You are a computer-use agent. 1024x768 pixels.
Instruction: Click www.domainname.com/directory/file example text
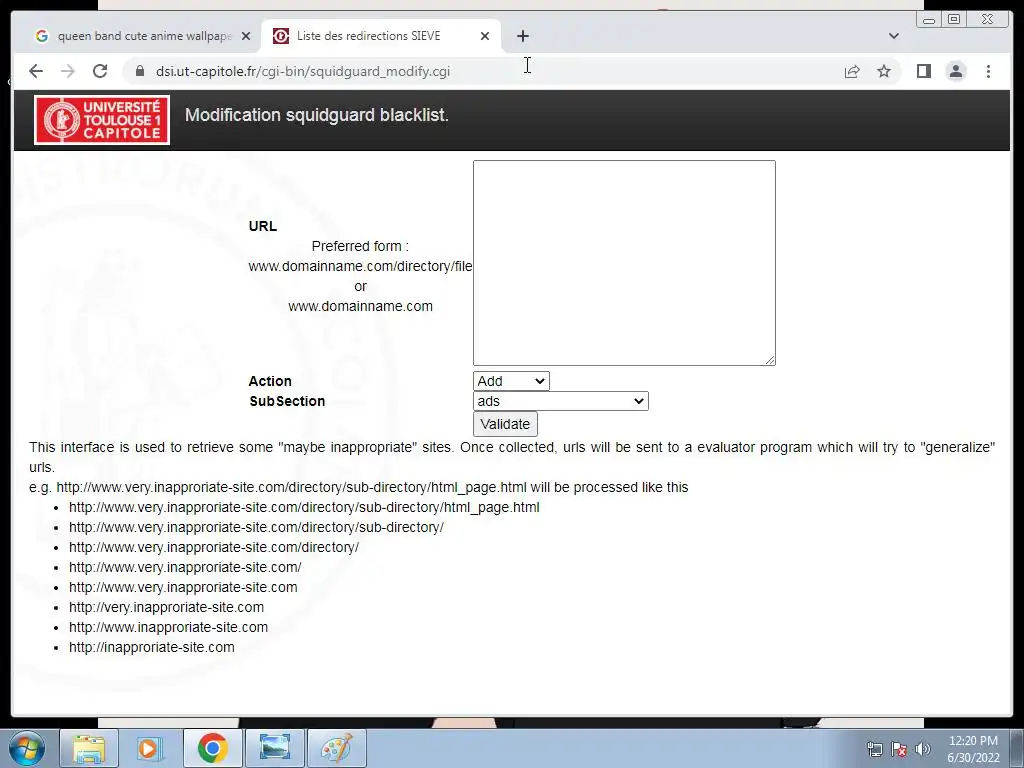[360, 266]
